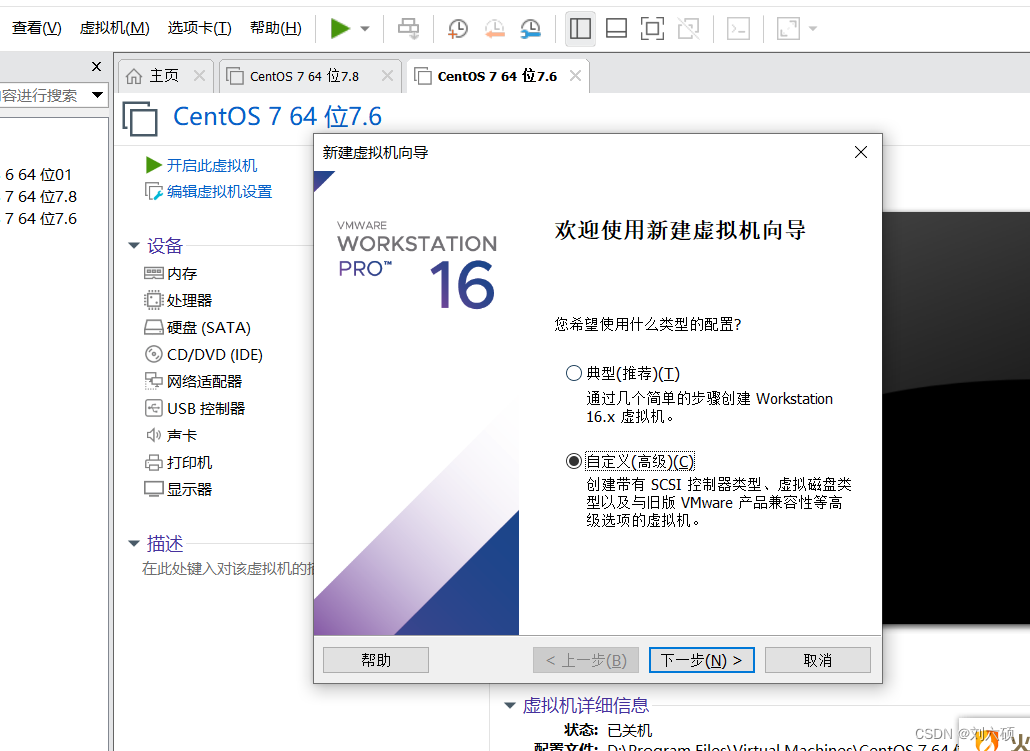This screenshot has width=1030, height=751.
Task: Click the USB 控制器 icon
Action: coord(154,408)
